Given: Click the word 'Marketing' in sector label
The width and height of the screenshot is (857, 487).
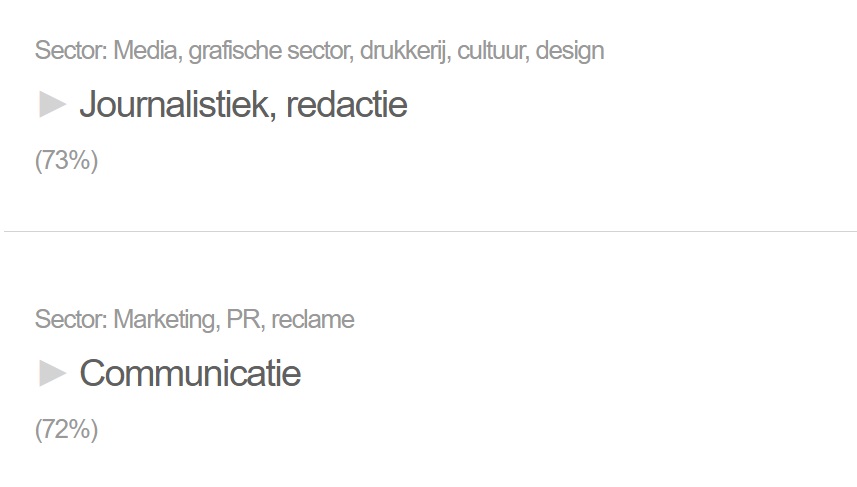Looking at the screenshot, I should coord(166,320).
